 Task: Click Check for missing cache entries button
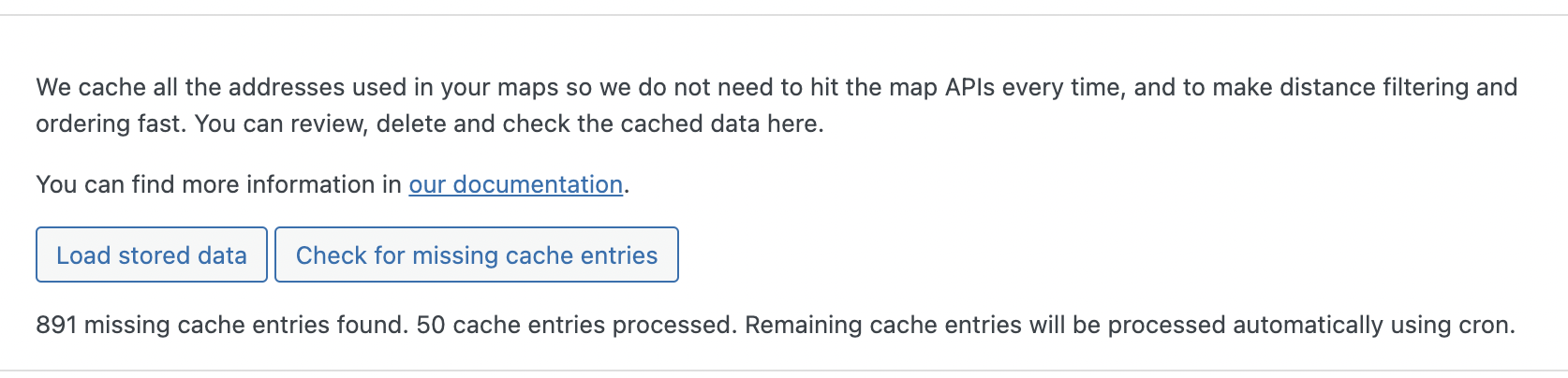[x=477, y=254]
